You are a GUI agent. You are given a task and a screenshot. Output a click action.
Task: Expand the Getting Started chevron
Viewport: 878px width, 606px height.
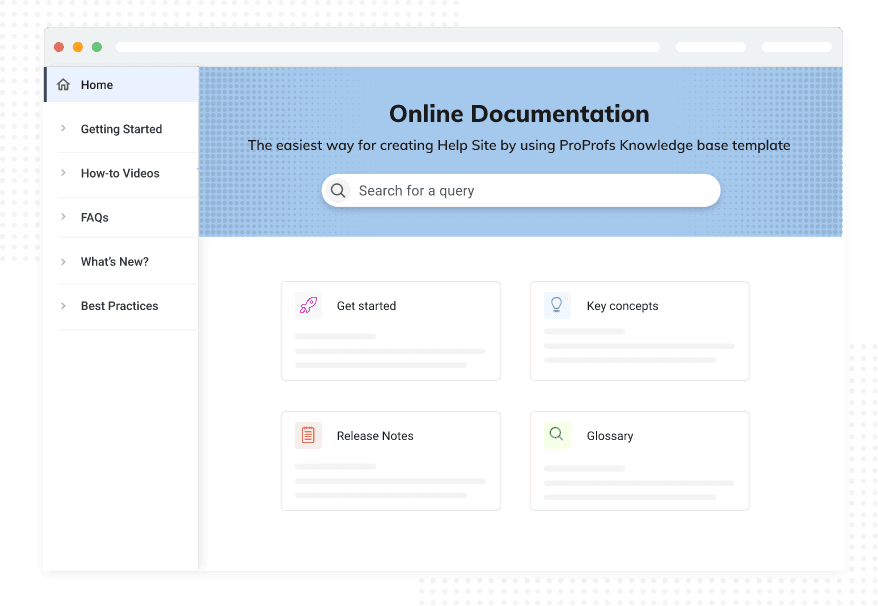[64, 129]
